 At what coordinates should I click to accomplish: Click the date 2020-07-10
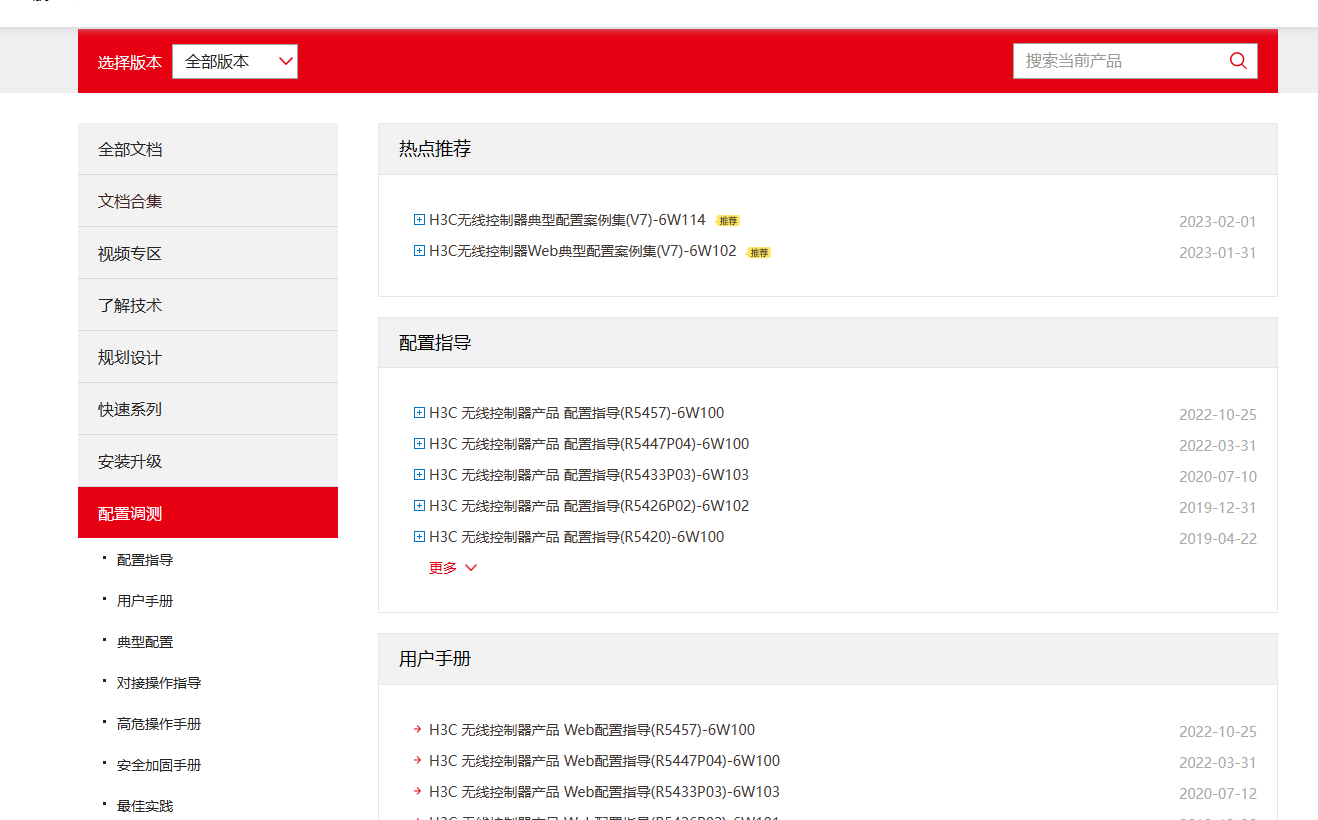1218,477
